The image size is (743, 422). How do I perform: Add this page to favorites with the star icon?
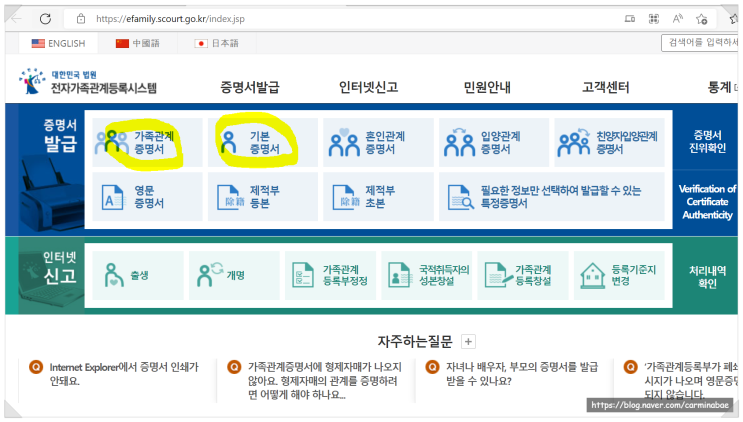point(702,19)
